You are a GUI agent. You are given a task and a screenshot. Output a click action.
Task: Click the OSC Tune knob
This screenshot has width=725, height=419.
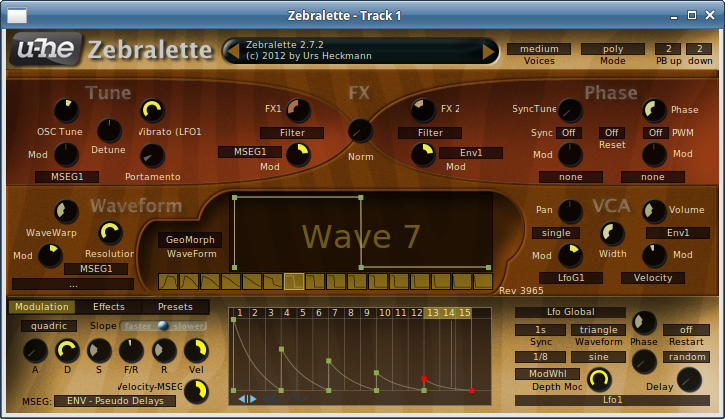67,111
